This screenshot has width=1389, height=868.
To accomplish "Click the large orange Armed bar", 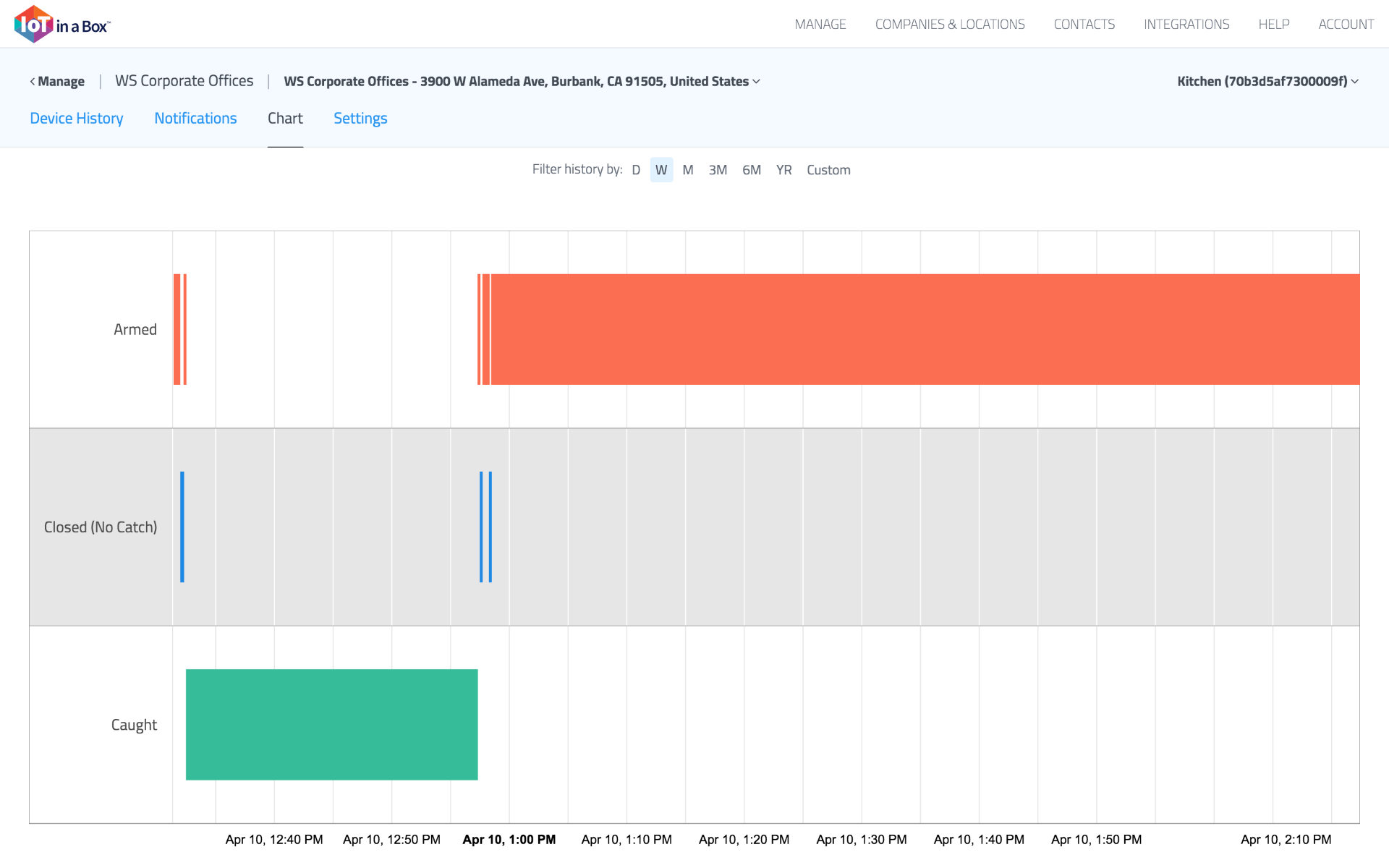I will click(925, 329).
